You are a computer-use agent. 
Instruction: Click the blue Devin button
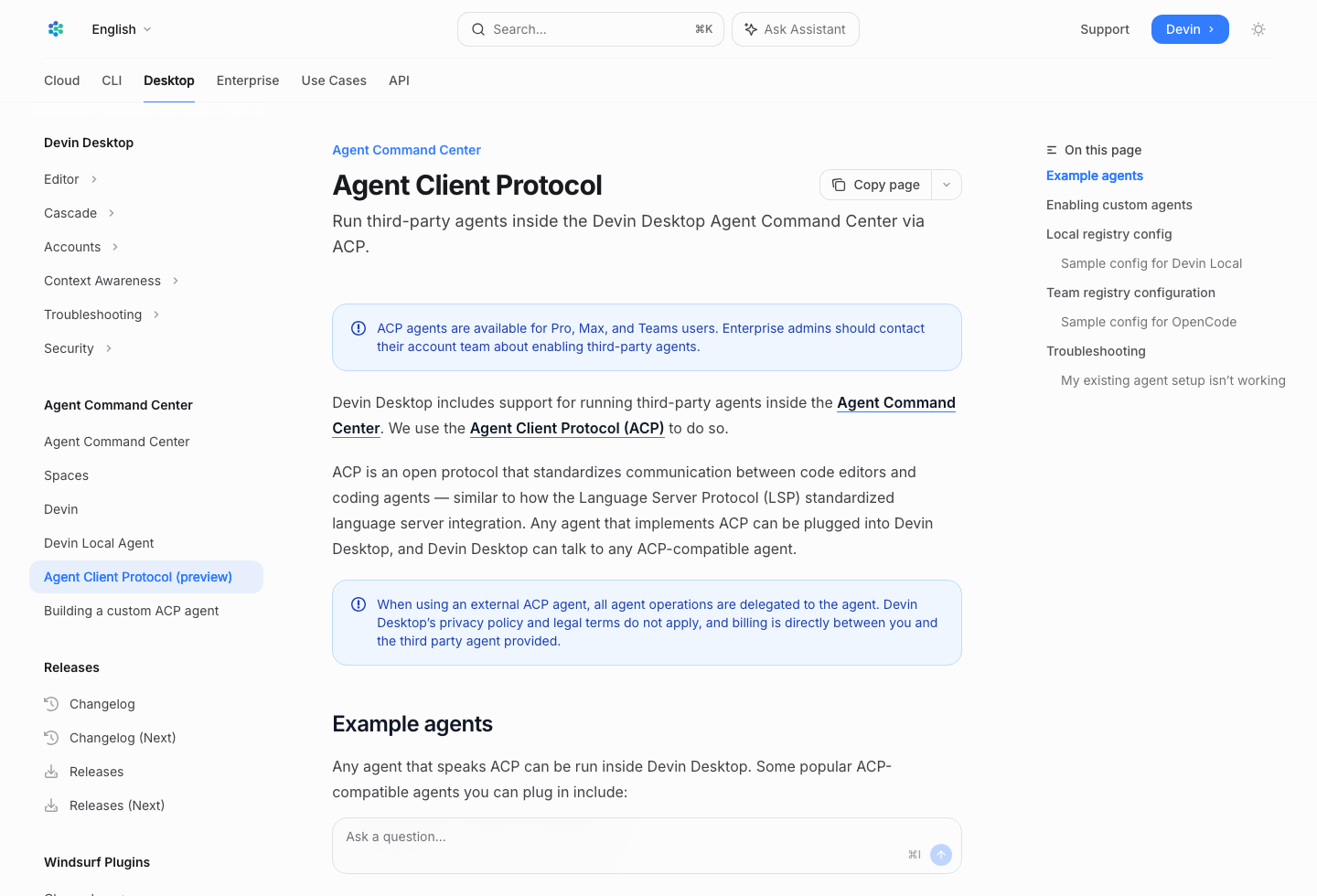click(x=1190, y=29)
